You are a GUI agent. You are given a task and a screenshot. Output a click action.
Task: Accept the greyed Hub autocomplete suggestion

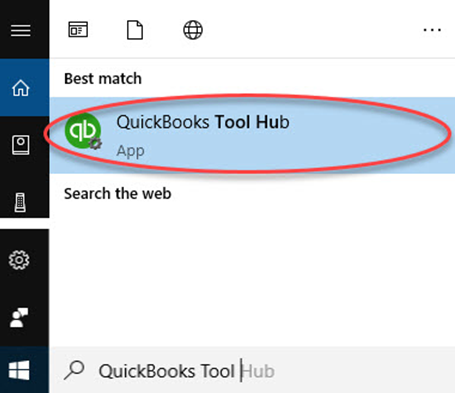(258, 371)
